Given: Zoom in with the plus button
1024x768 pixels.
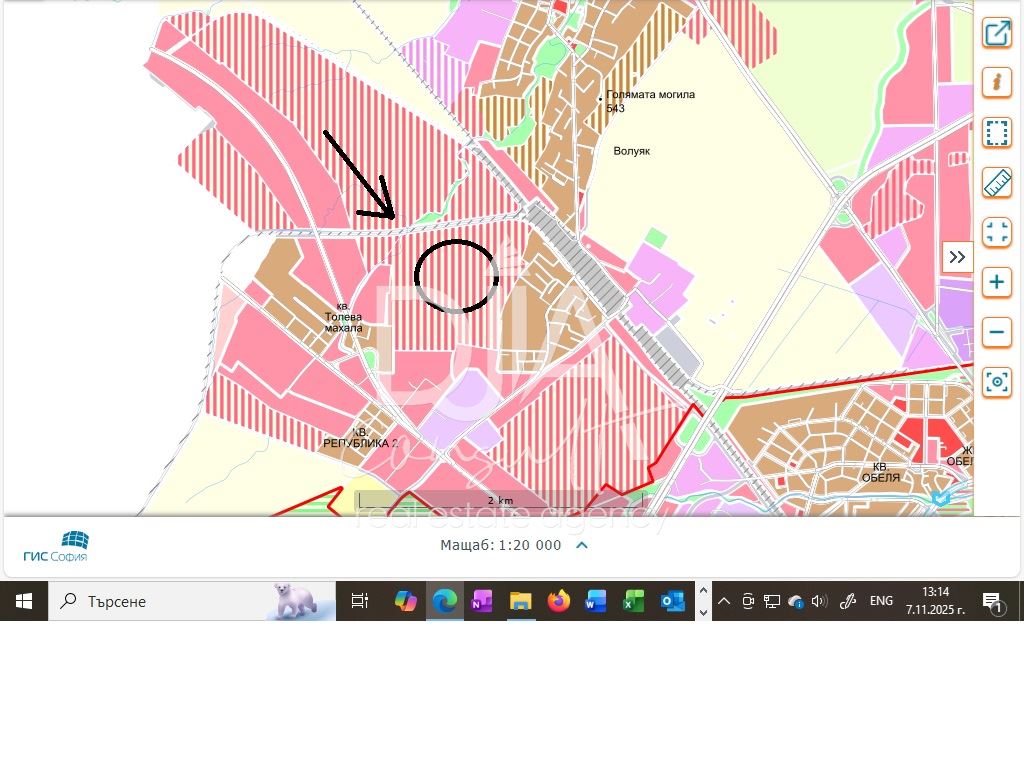Looking at the screenshot, I should pos(996,282).
